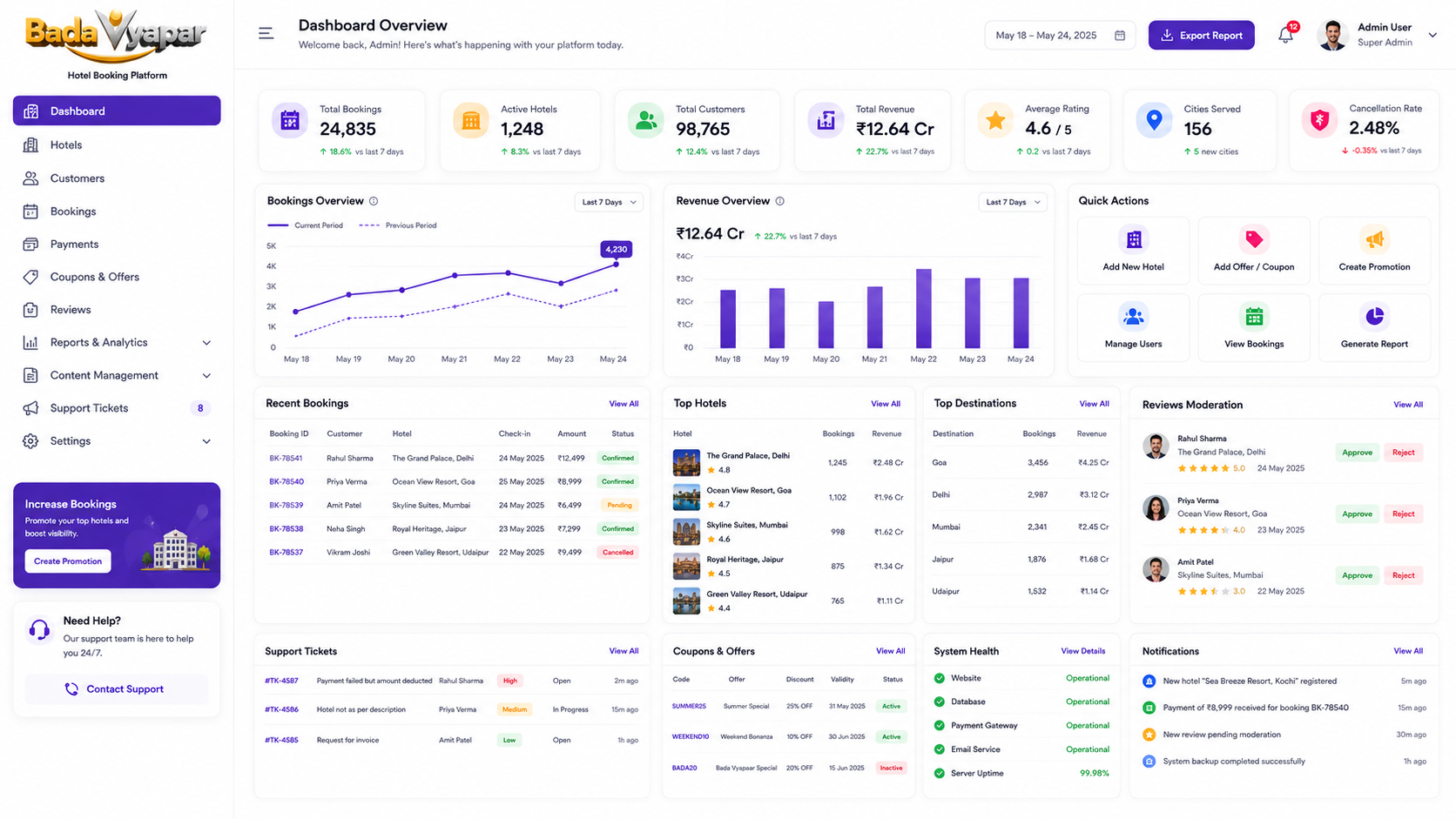Click the Cancelled status for BK-78537
Image resolution: width=1456 pixels, height=819 pixels.
click(617, 553)
